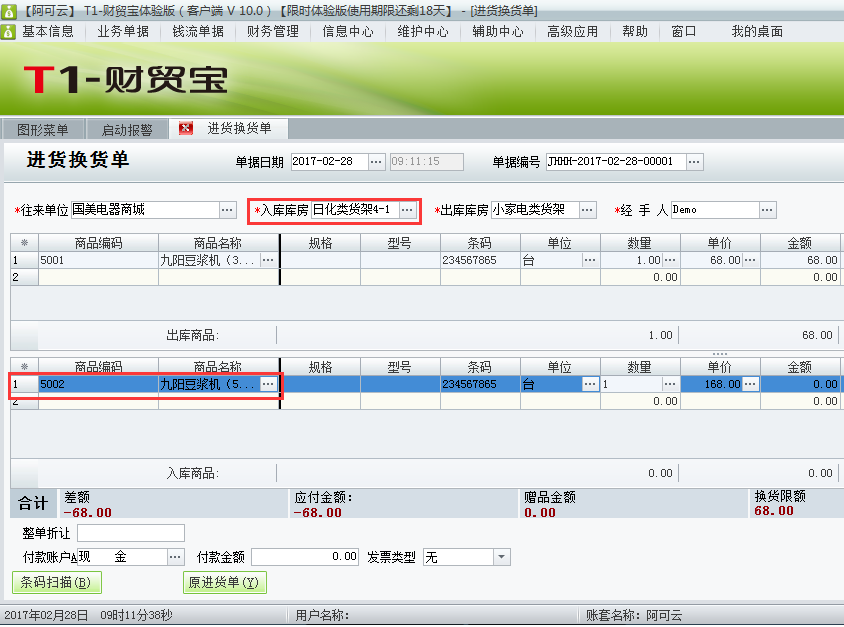The image size is (844, 627).
Task: Click 单据日期 input showing 2017-02-28
Action: coord(329,161)
